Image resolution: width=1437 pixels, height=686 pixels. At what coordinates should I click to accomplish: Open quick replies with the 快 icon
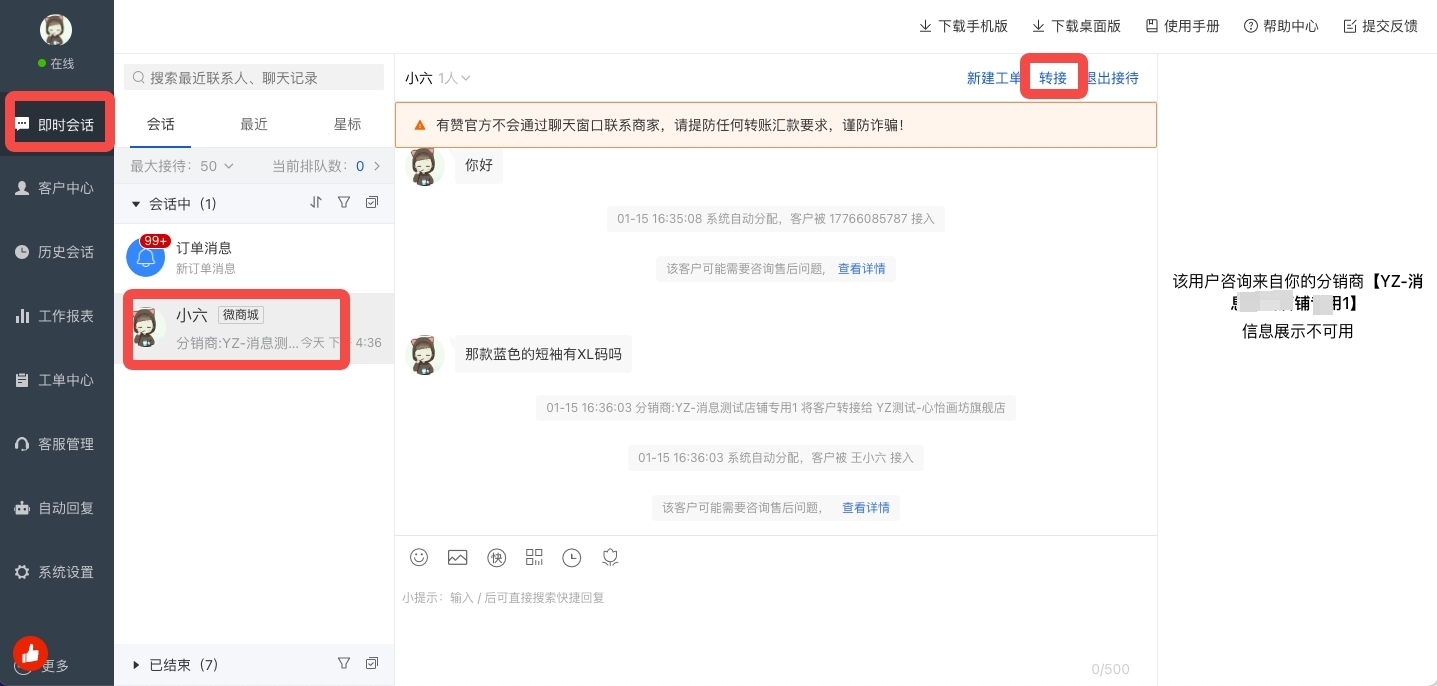496,557
